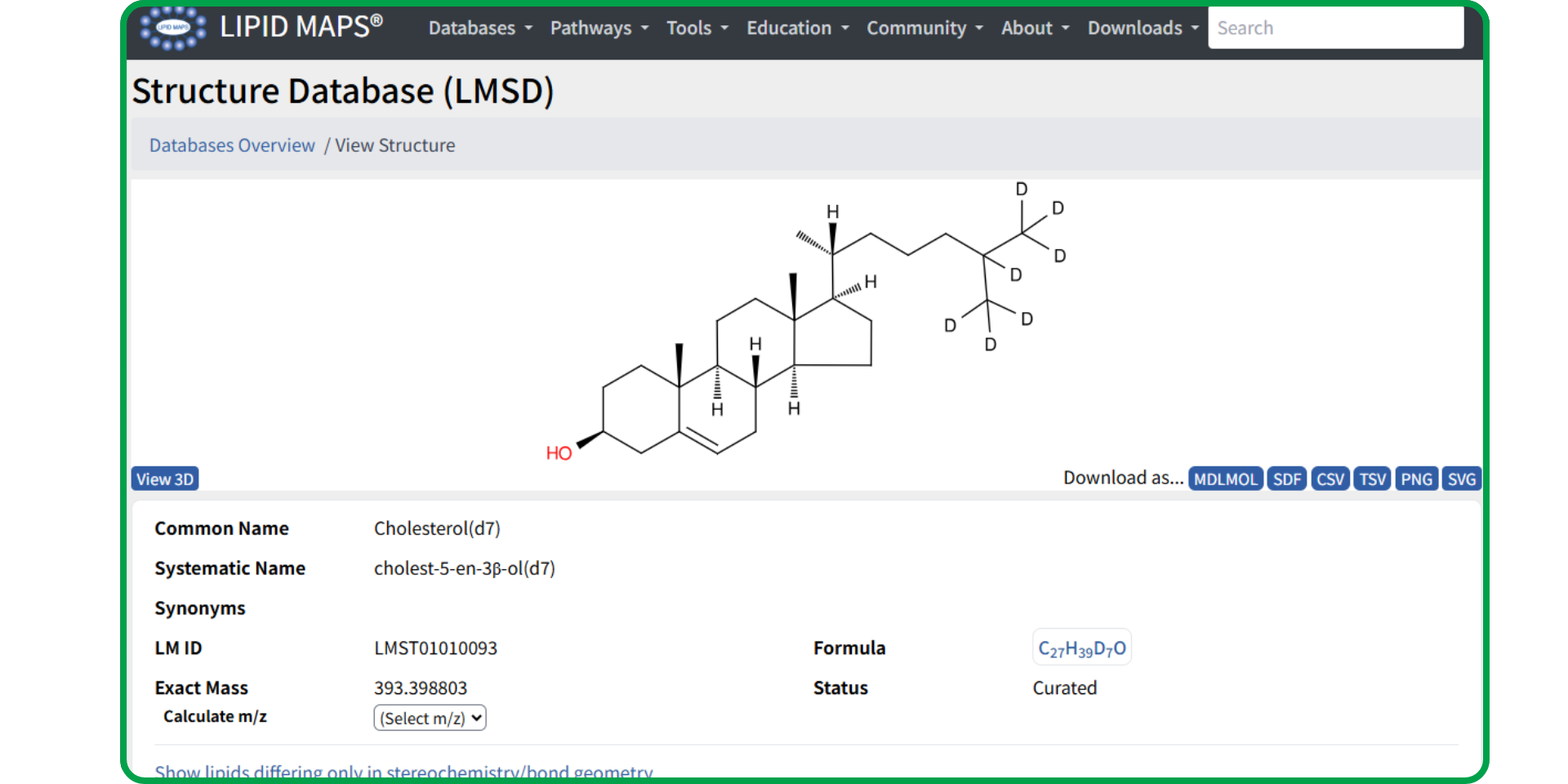Open the View 3D structure viewer

tap(164, 479)
